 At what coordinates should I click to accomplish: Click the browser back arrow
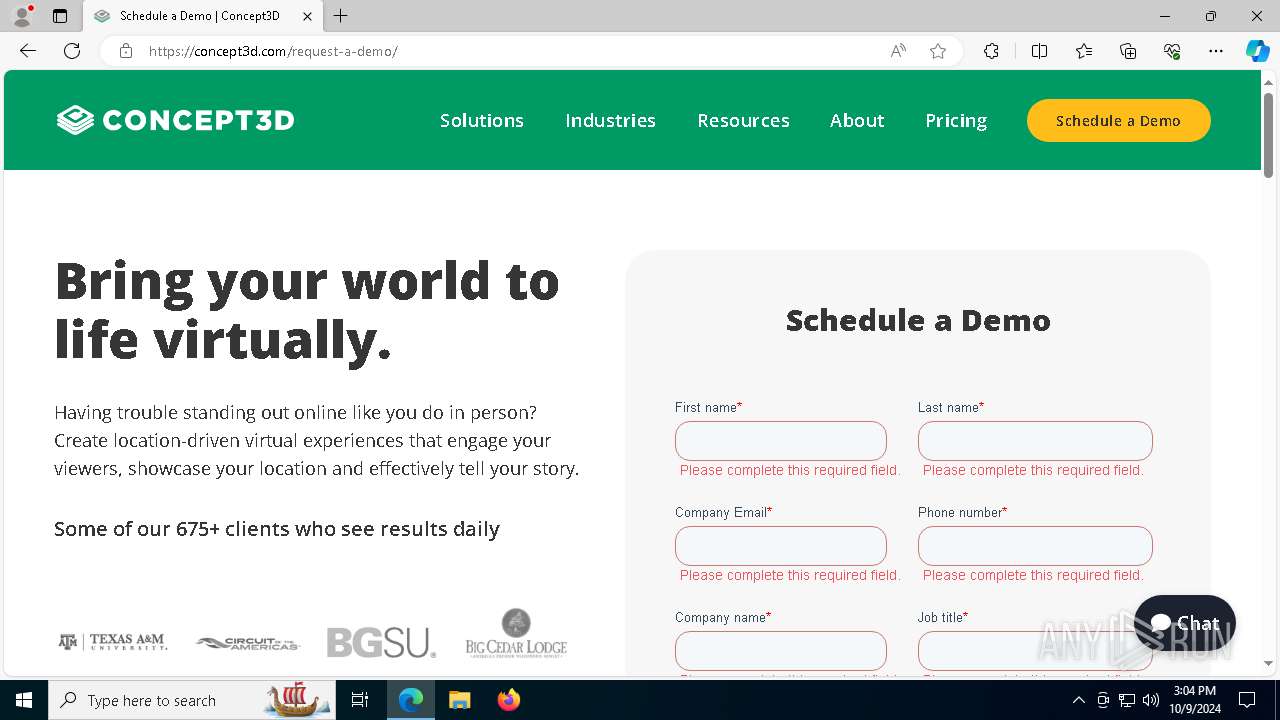point(28,51)
